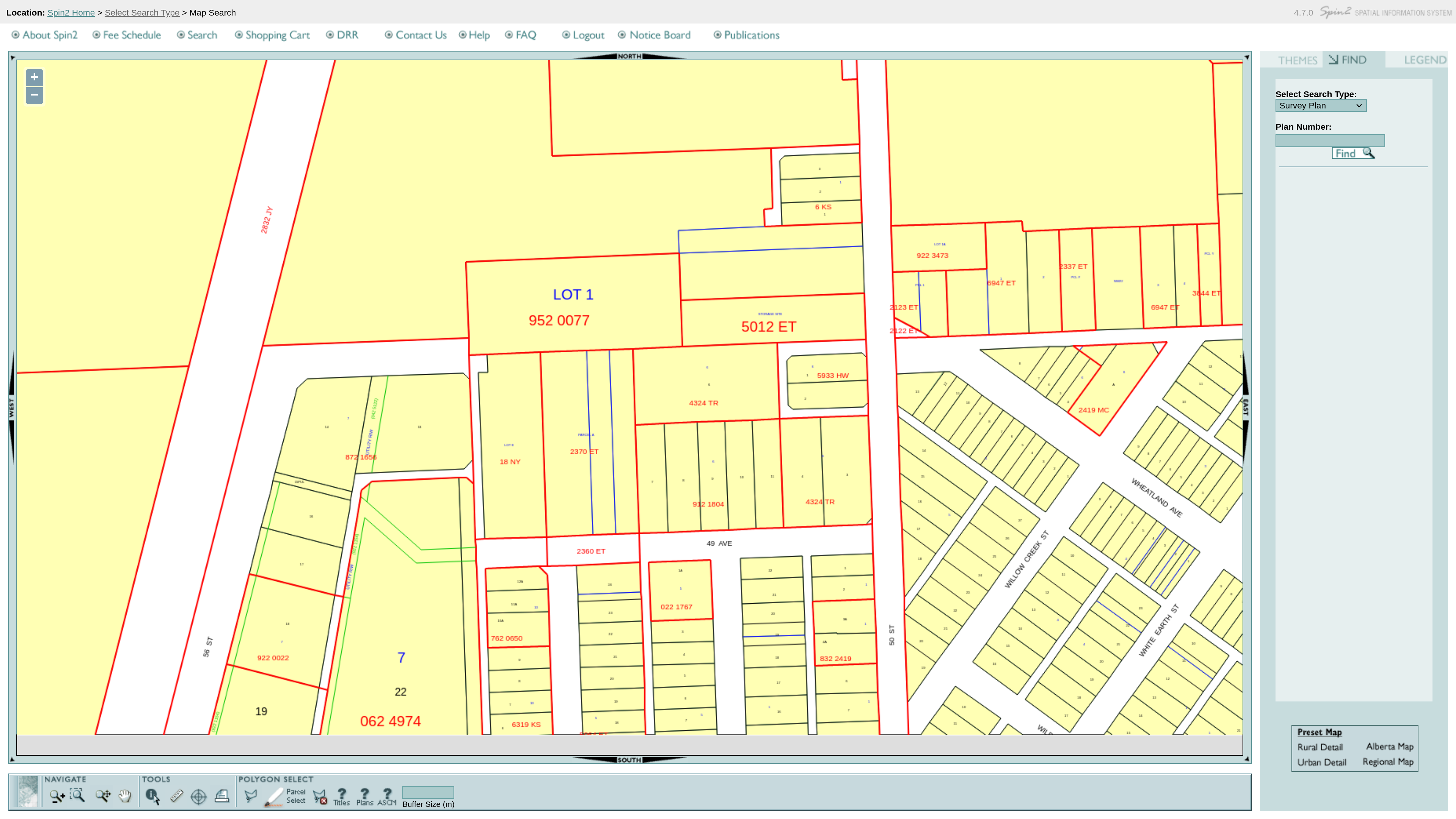Image resolution: width=1456 pixels, height=819 pixels.
Task: Click the crosshair locate tool
Action: 198,796
